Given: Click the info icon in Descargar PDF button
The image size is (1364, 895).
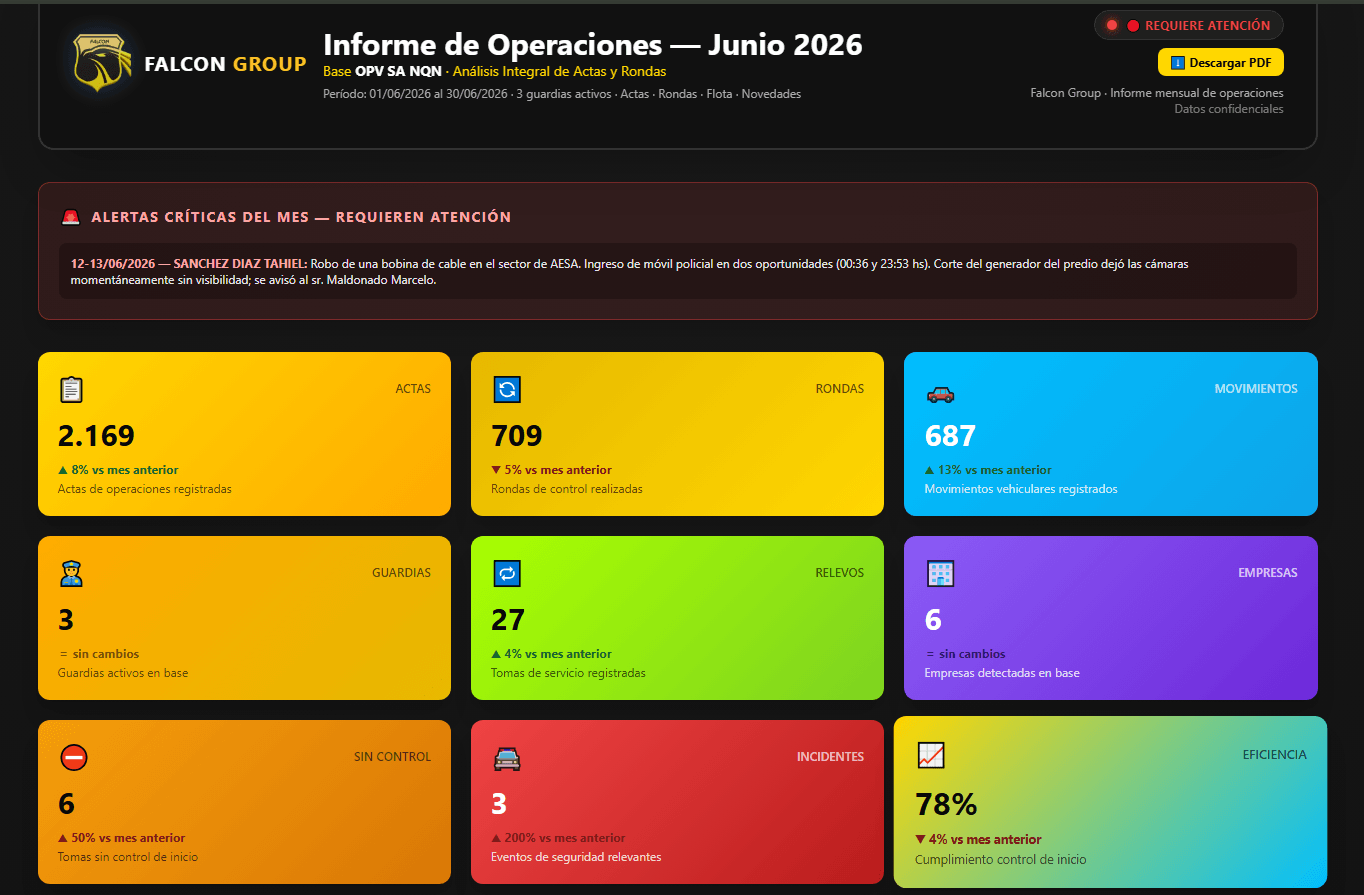Looking at the screenshot, I should [x=1178, y=63].
